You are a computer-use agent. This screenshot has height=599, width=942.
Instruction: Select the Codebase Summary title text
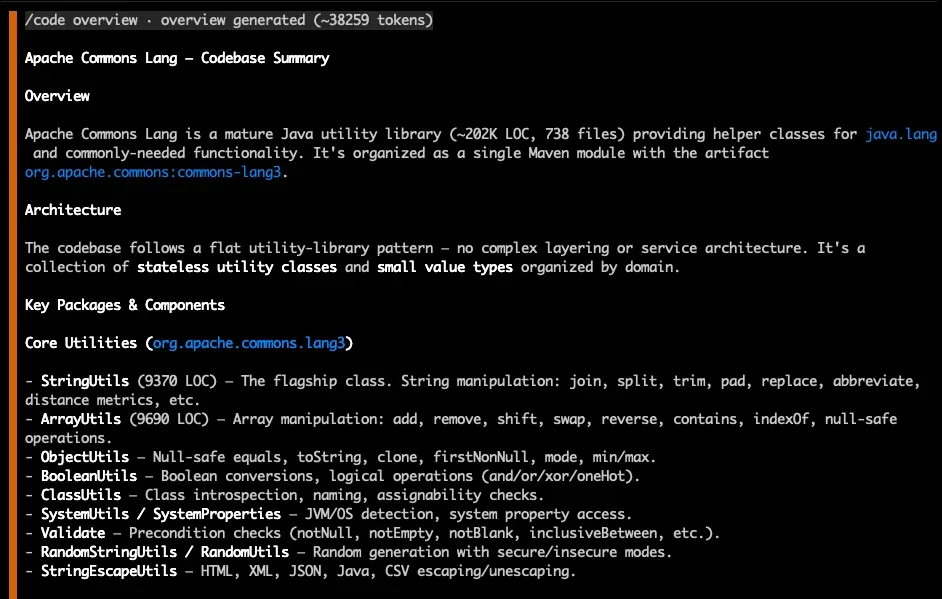coord(265,58)
